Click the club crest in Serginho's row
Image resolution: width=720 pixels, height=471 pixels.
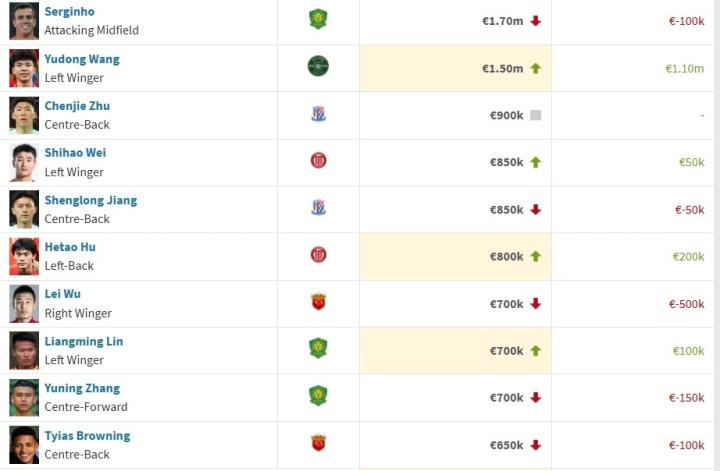click(318, 19)
